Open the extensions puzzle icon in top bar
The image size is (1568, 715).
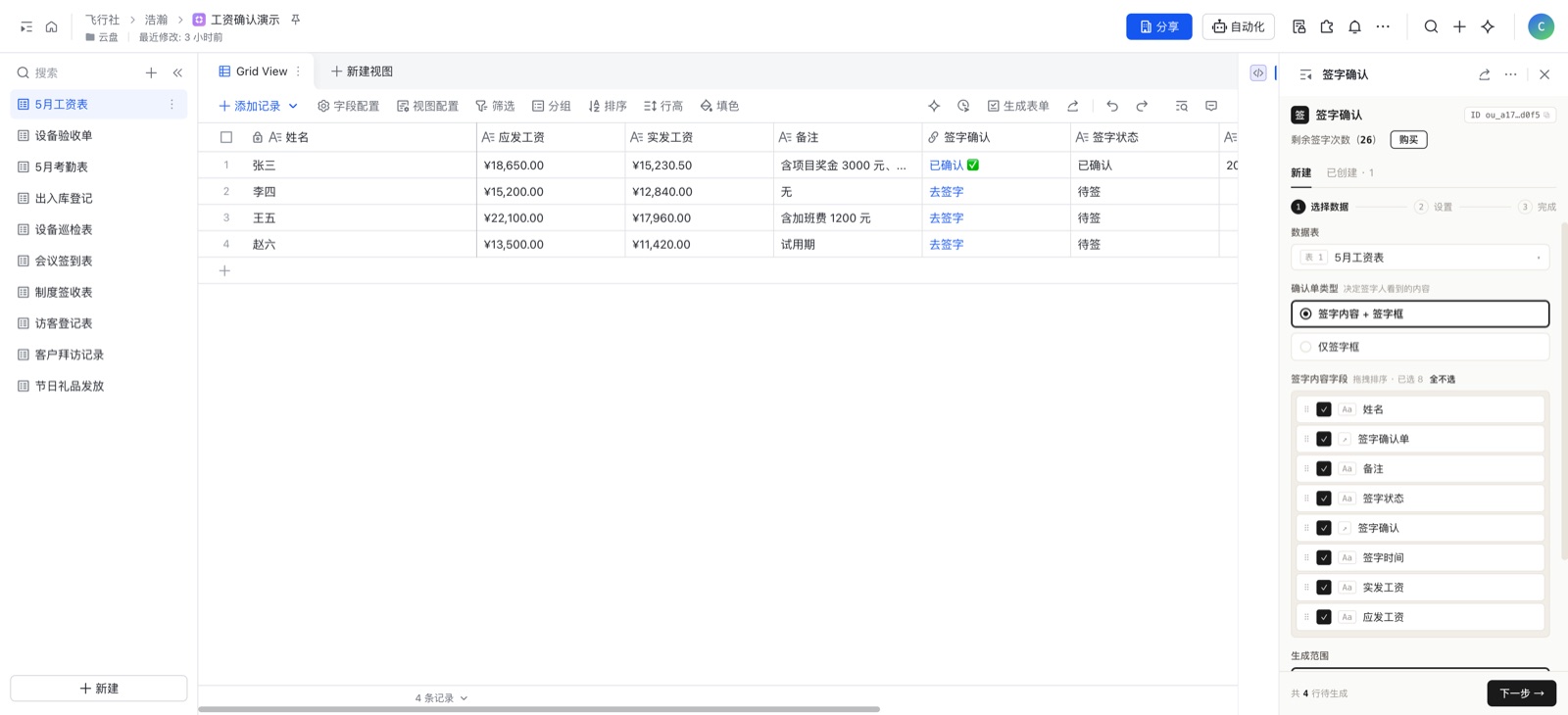(x=1327, y=26)
